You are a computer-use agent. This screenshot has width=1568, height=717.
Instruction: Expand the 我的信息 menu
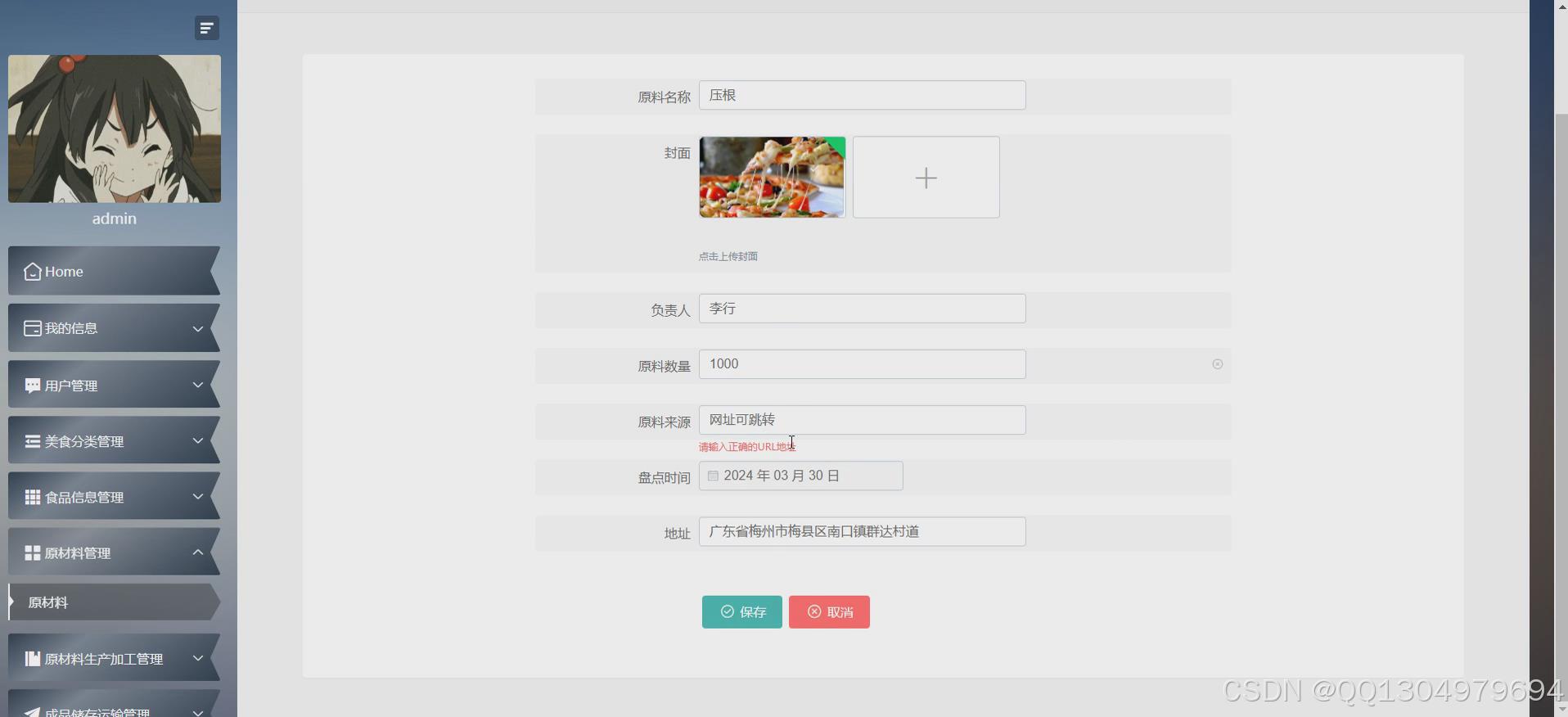[115, 328]
